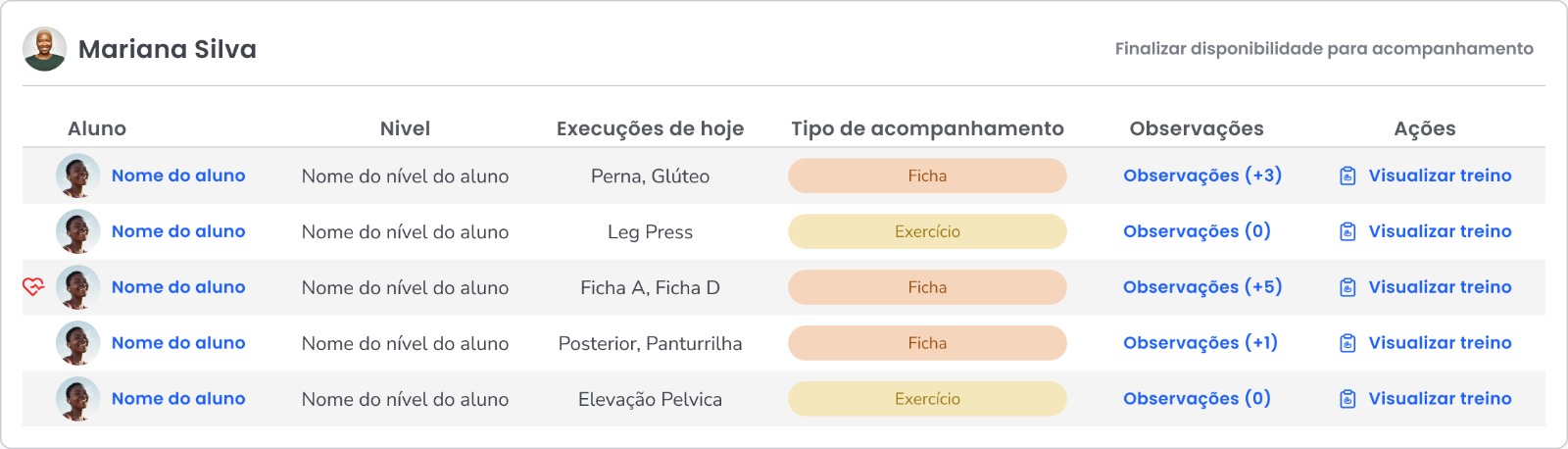Click Ficha badge in Perna, Glúteo row
The width and height of the screenshot is (1568, 449).
pos(926,175)
